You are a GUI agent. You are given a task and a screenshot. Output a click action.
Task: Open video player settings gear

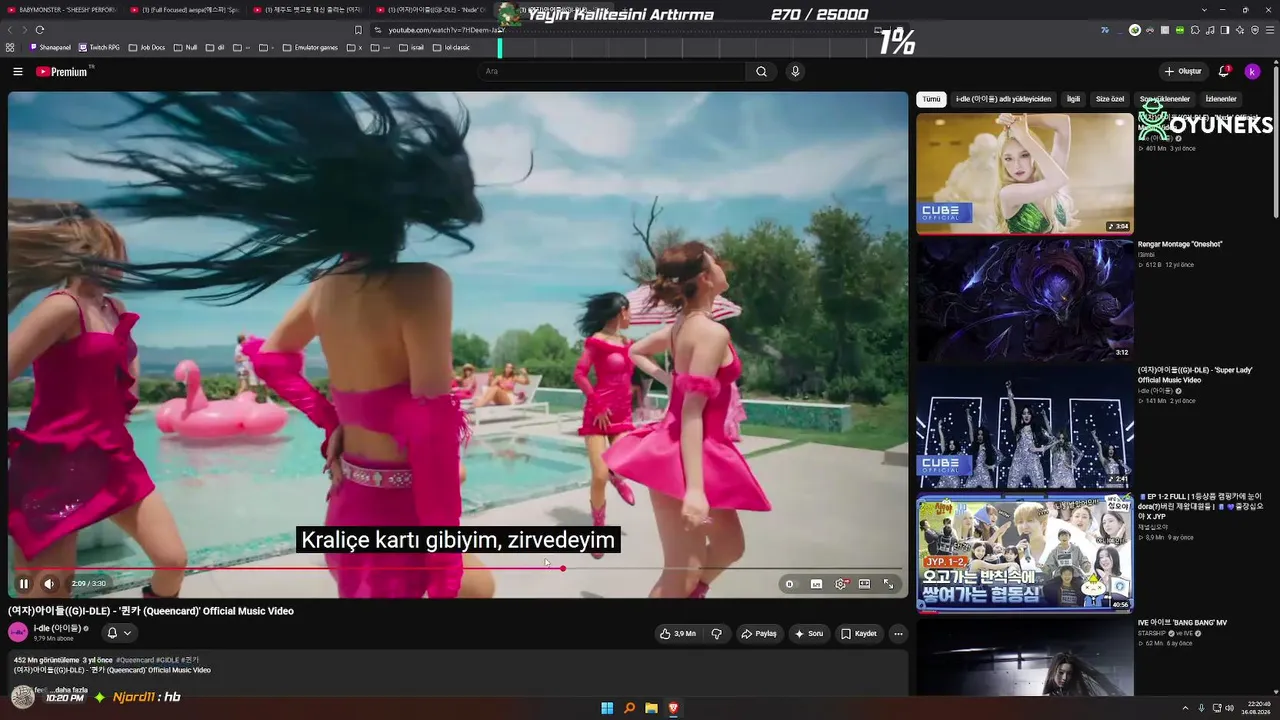pos(841,584)
